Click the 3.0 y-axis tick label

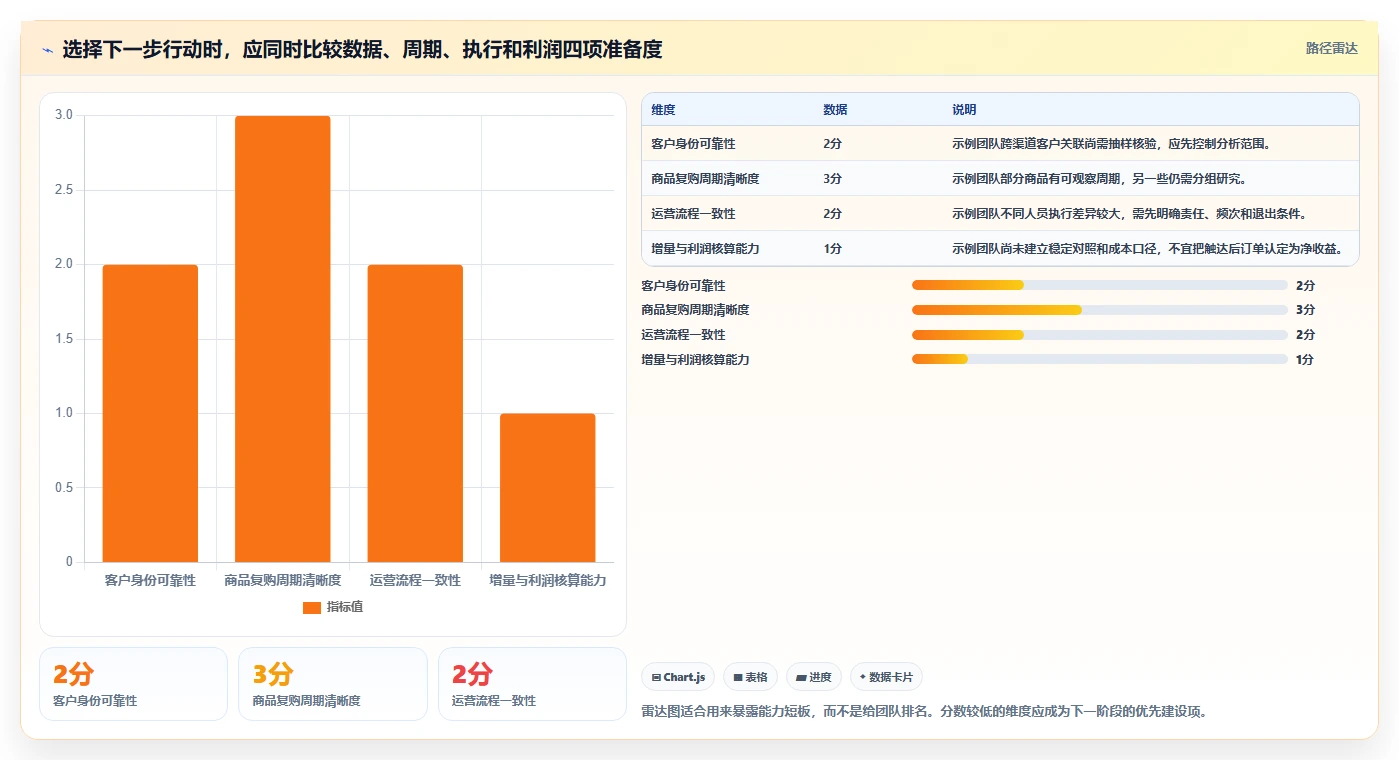(x=64, y=115)
